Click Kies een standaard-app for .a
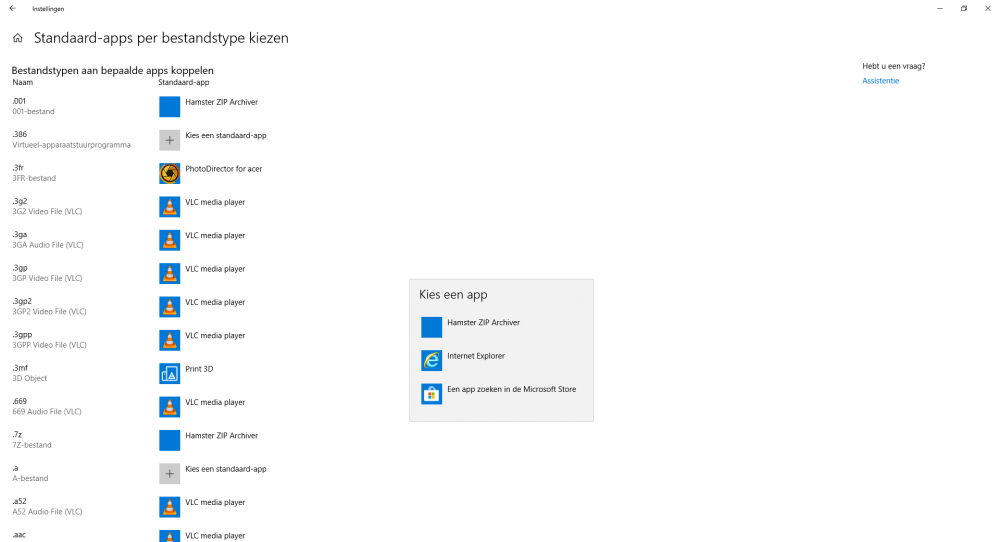 [226, 469]
